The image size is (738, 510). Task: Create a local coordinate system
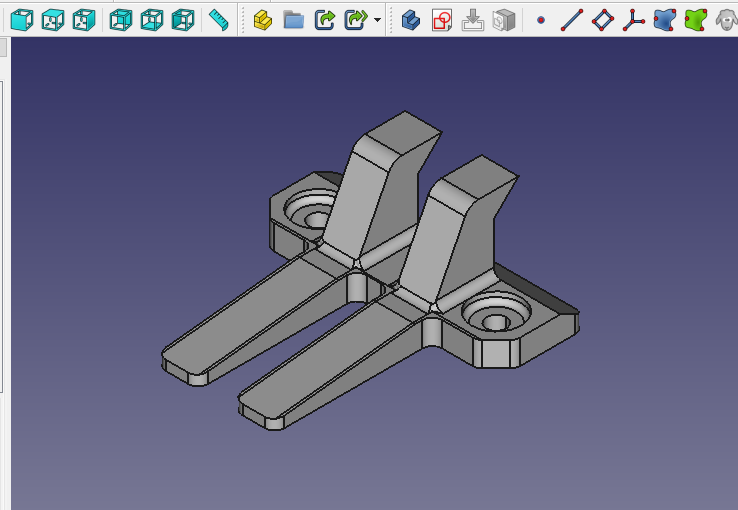coord(633,19)
